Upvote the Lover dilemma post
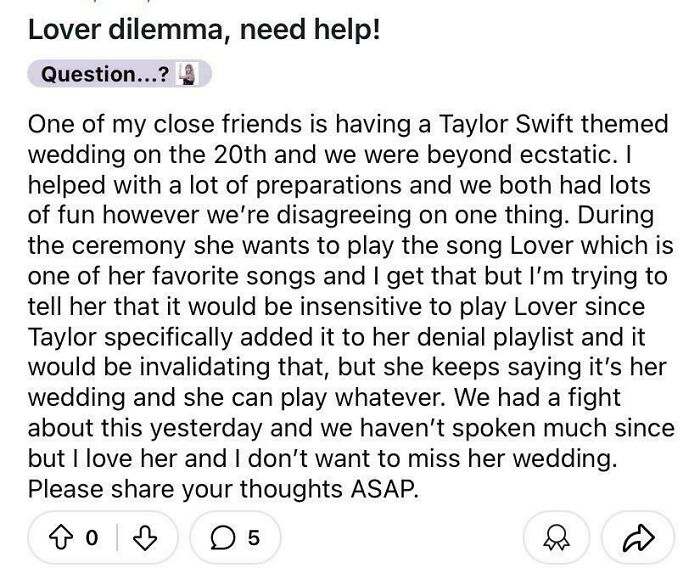 point(64,537)
